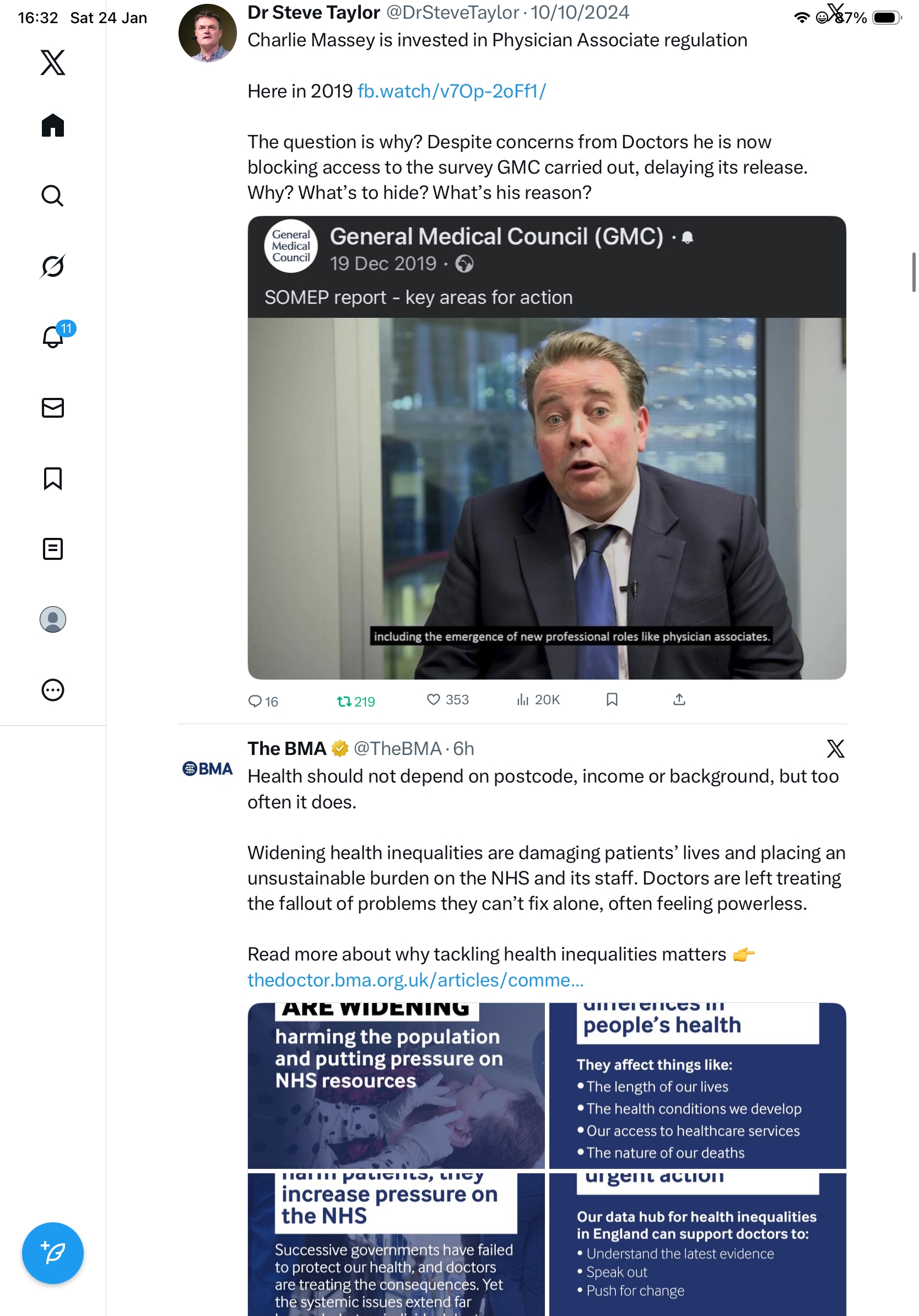Open Grok from the sidebar
This screenshot has width=919, height=1316.
coord(53,266)
